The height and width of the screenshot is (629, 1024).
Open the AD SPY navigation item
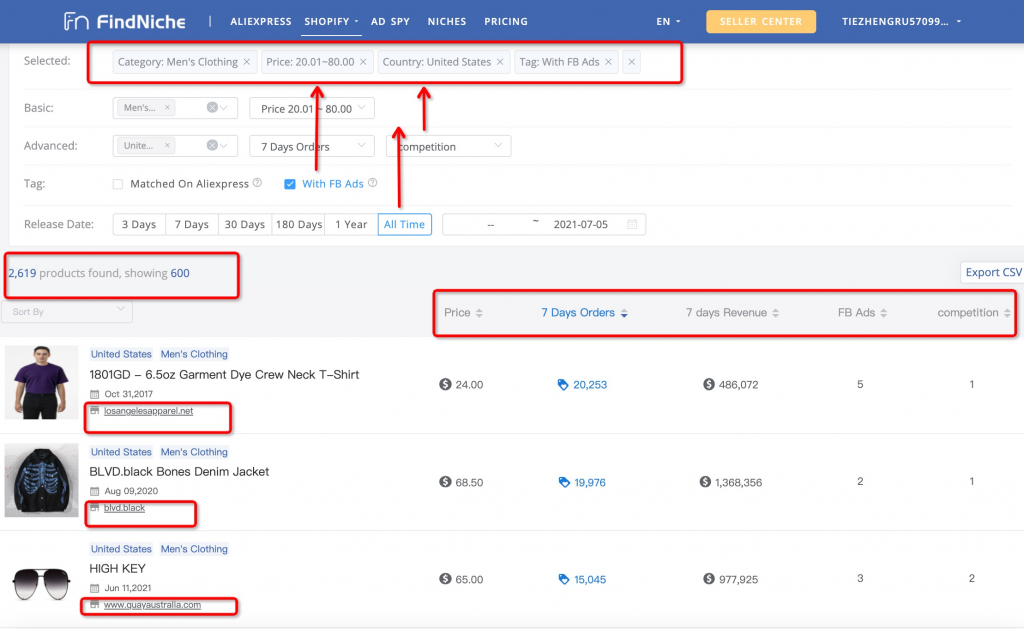pyautogui.click(x=391, y=22)
